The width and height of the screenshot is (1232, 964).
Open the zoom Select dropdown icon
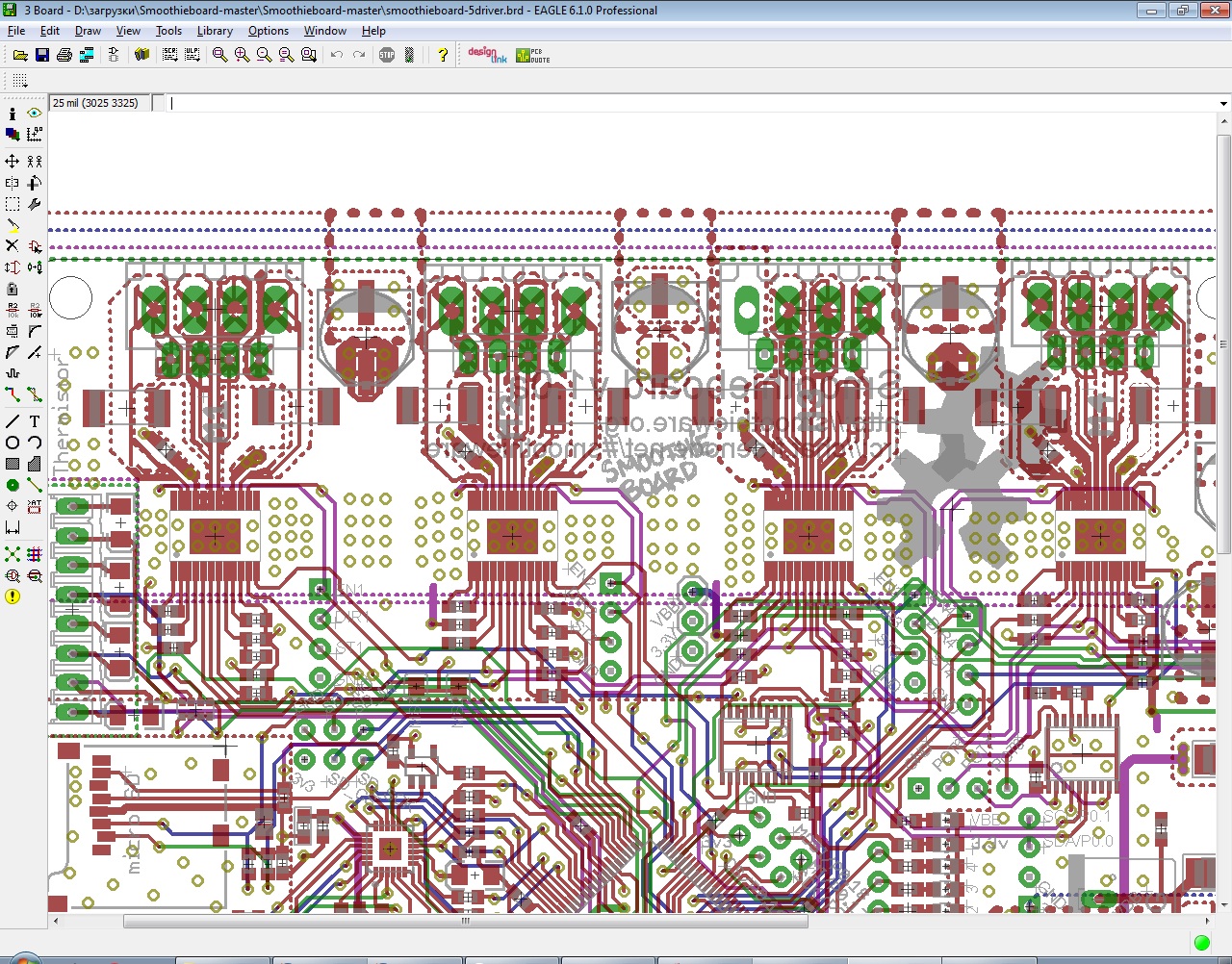pos(308,55)
